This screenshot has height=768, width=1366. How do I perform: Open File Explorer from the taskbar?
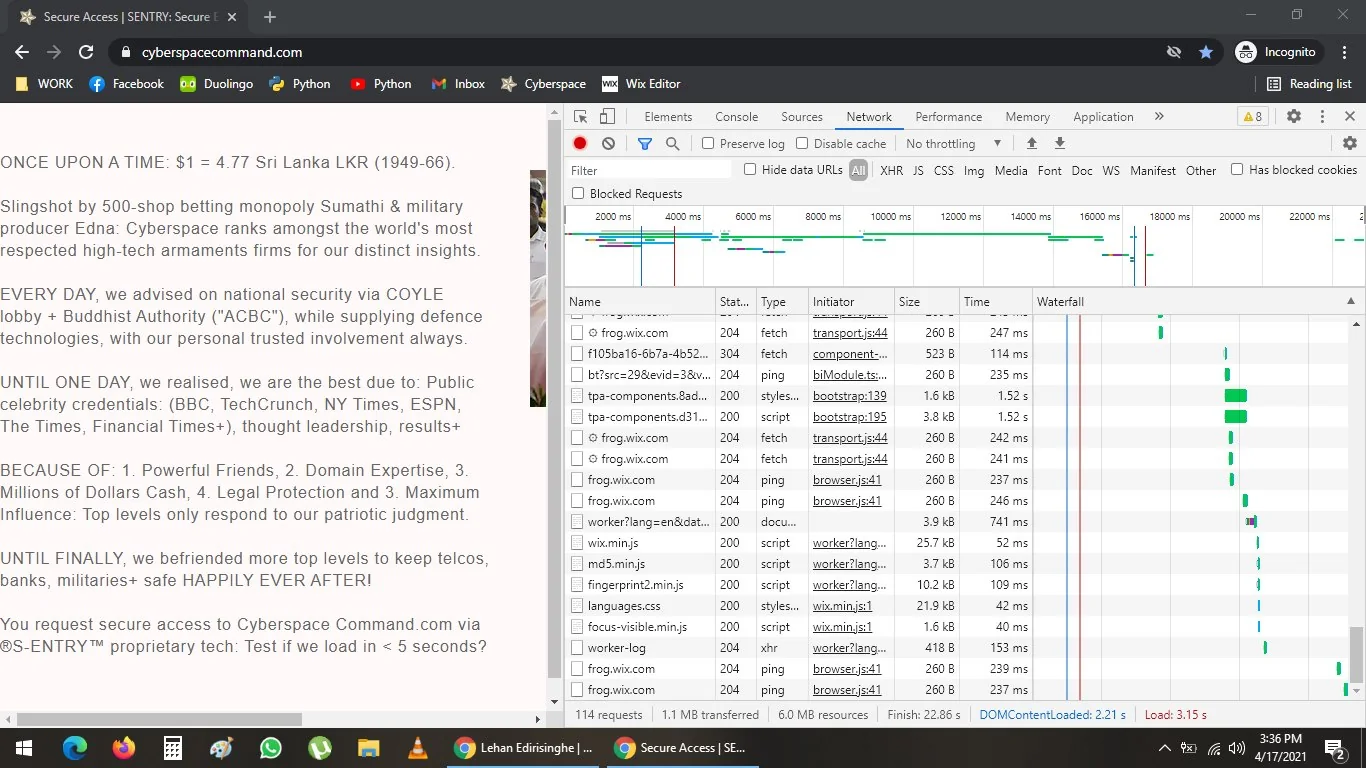pyautogui.click(x=369, y=748)
